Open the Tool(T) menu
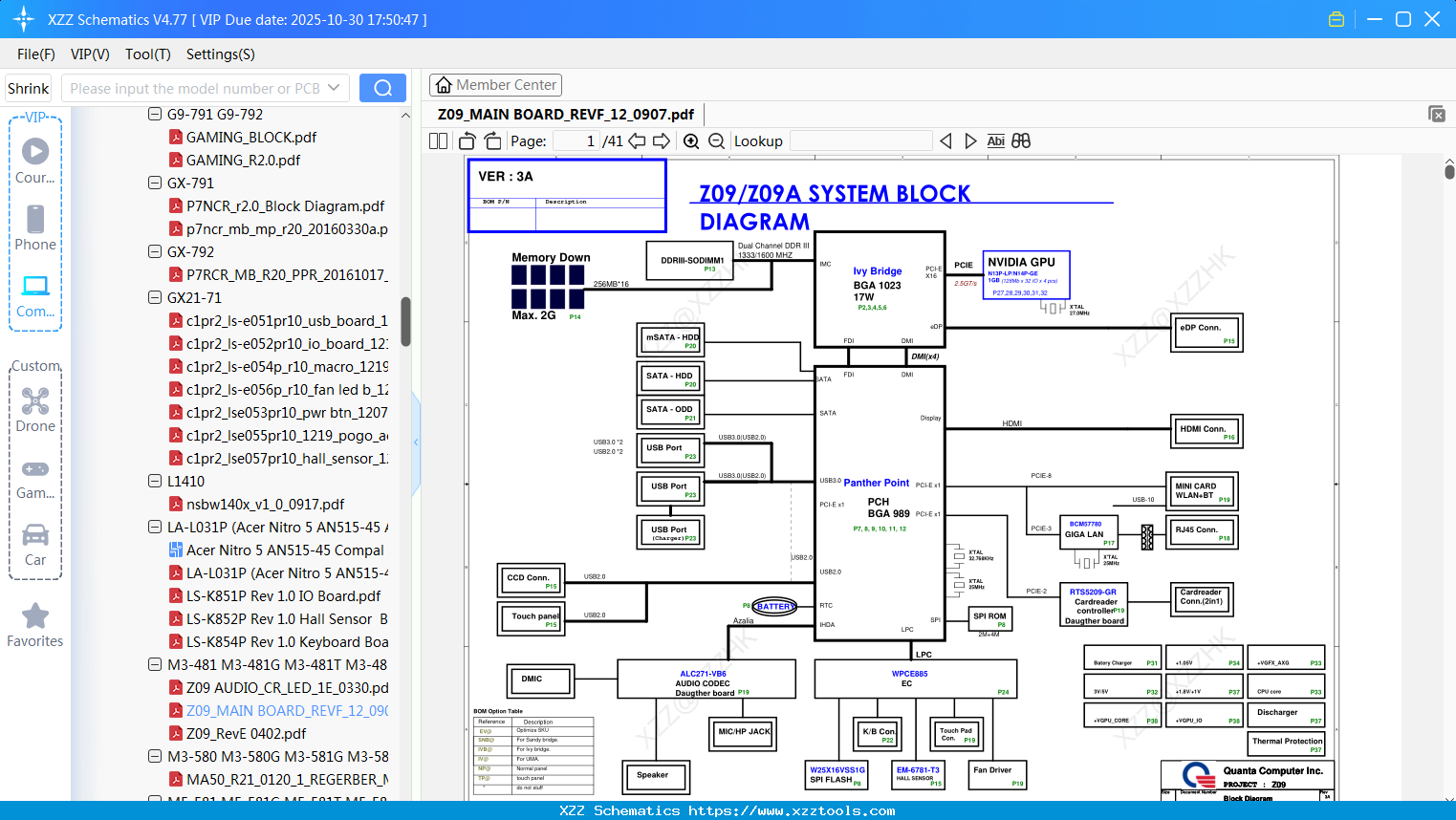Image resolution: width=1456 pixels, height=820 pixels. 148,54
